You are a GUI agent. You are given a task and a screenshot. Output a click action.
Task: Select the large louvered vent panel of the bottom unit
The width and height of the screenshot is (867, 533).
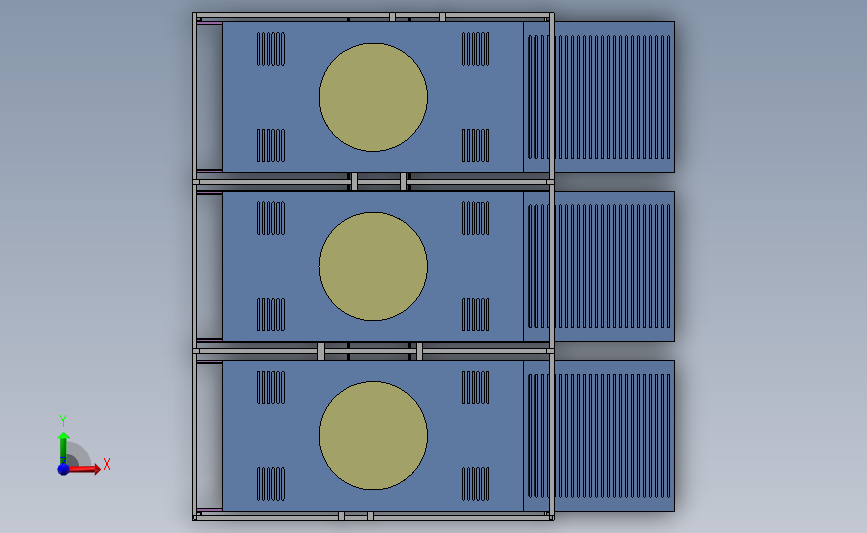tap(599, 436)
